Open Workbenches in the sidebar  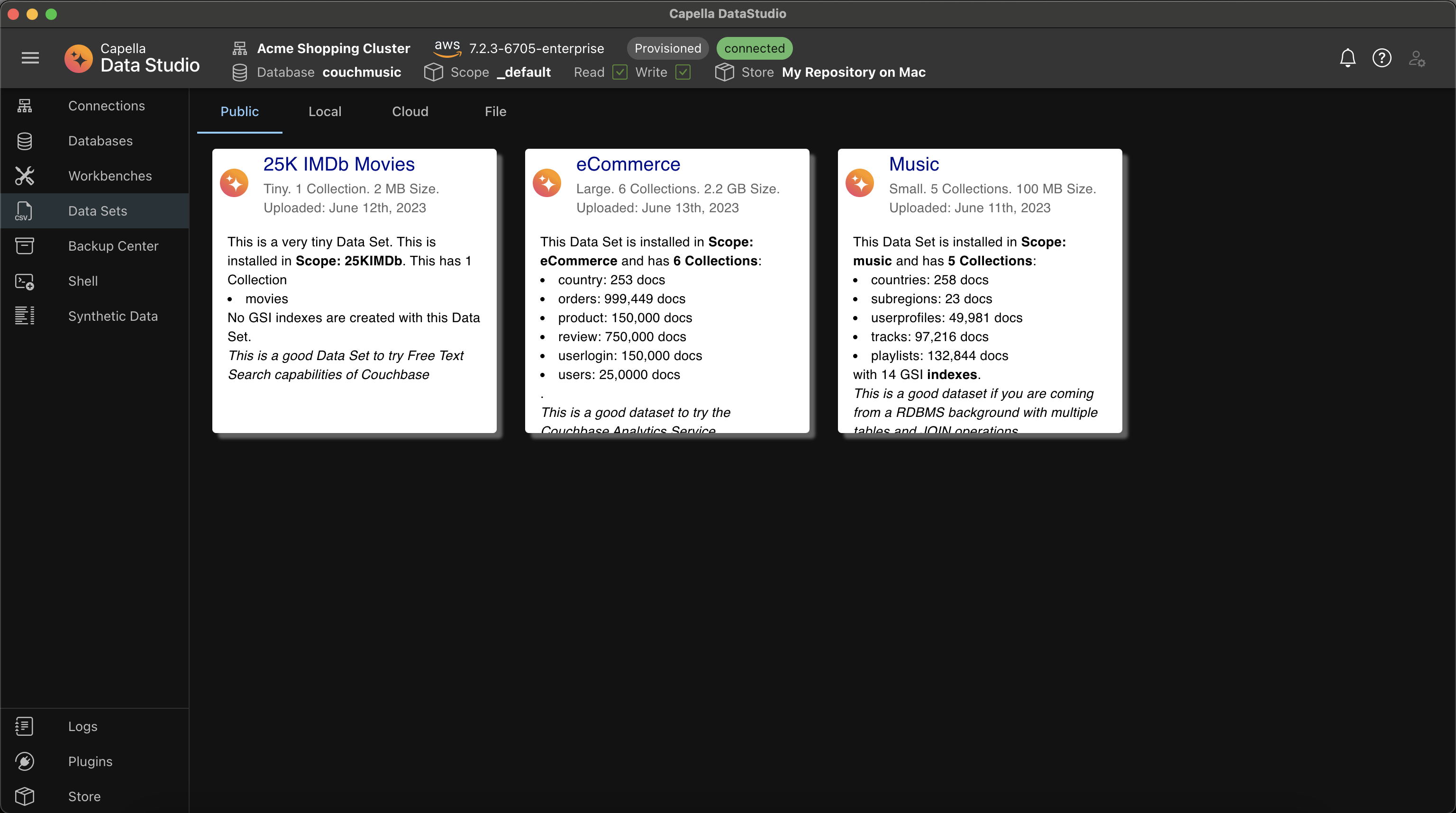coord(94,176)
